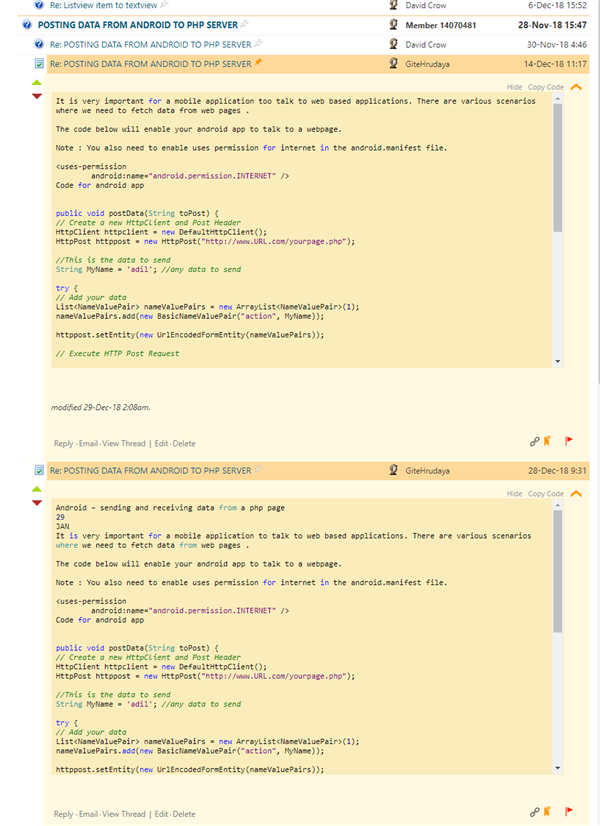Click timestamp "28-Dec-18 9:31"
The image size is (600, 826).
coord(557,471)
